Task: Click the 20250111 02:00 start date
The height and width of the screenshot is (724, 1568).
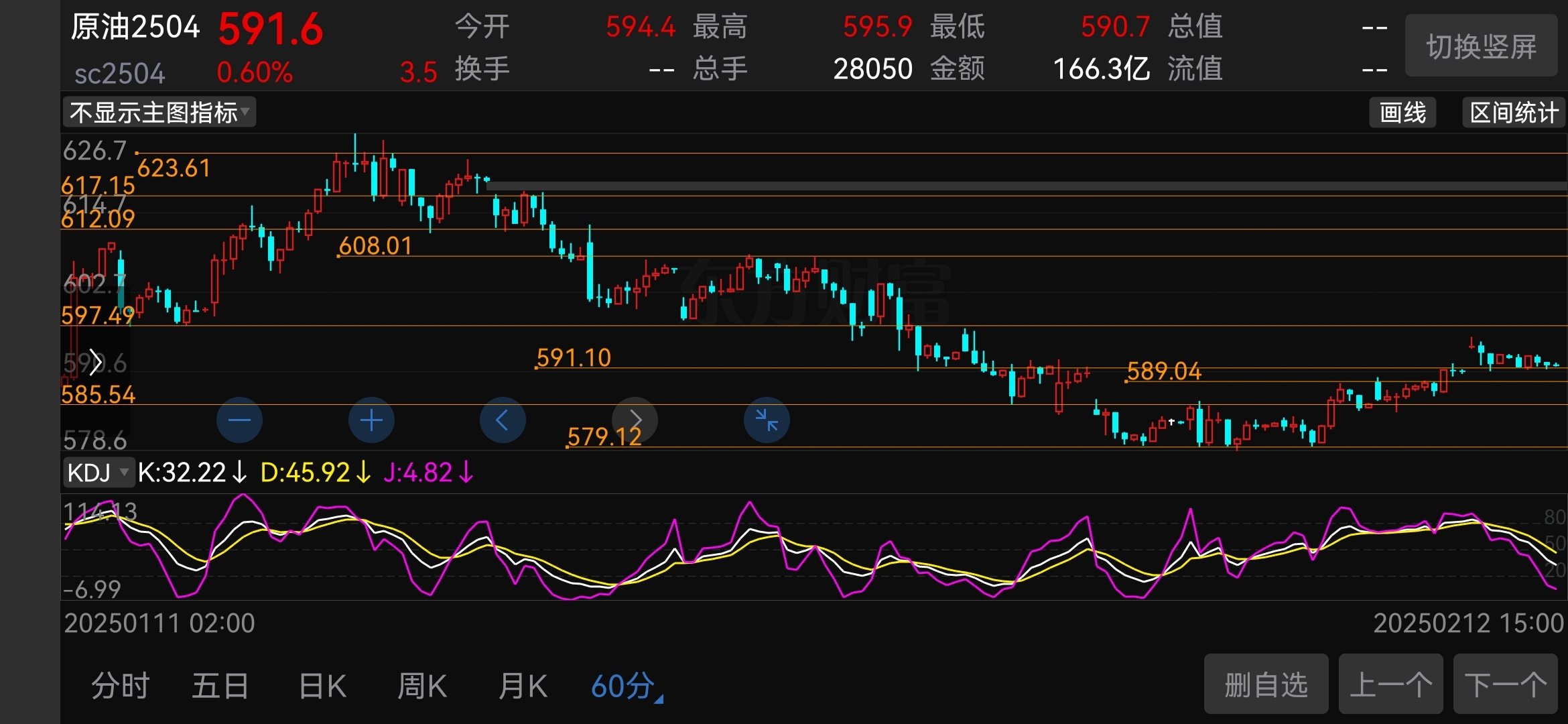Action: [159, 623]
